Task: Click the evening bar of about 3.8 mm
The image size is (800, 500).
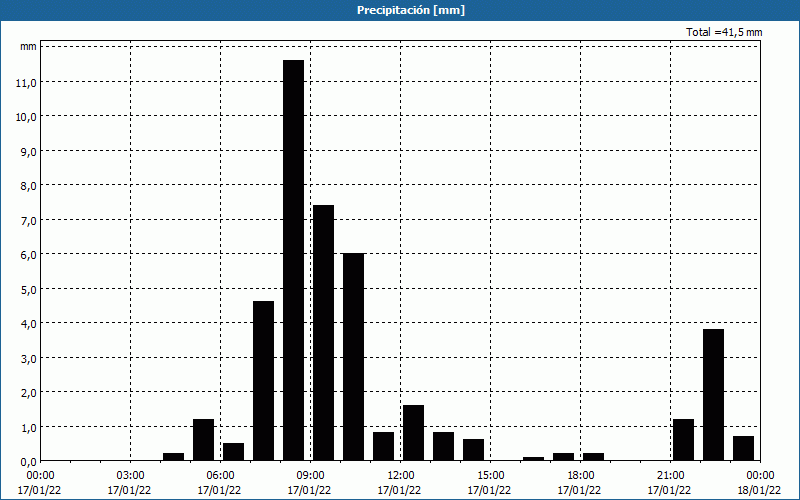Action: coord(713,395)
